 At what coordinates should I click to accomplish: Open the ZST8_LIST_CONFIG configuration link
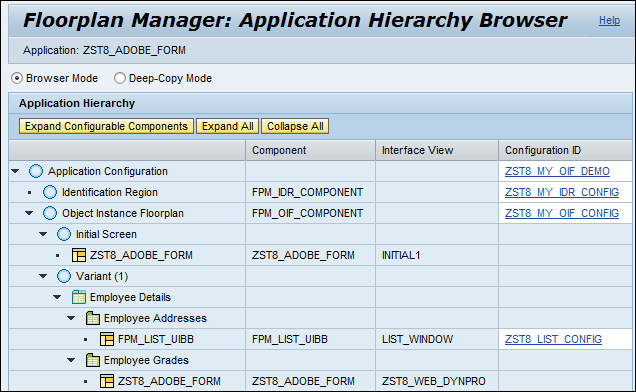click(553, 339)
